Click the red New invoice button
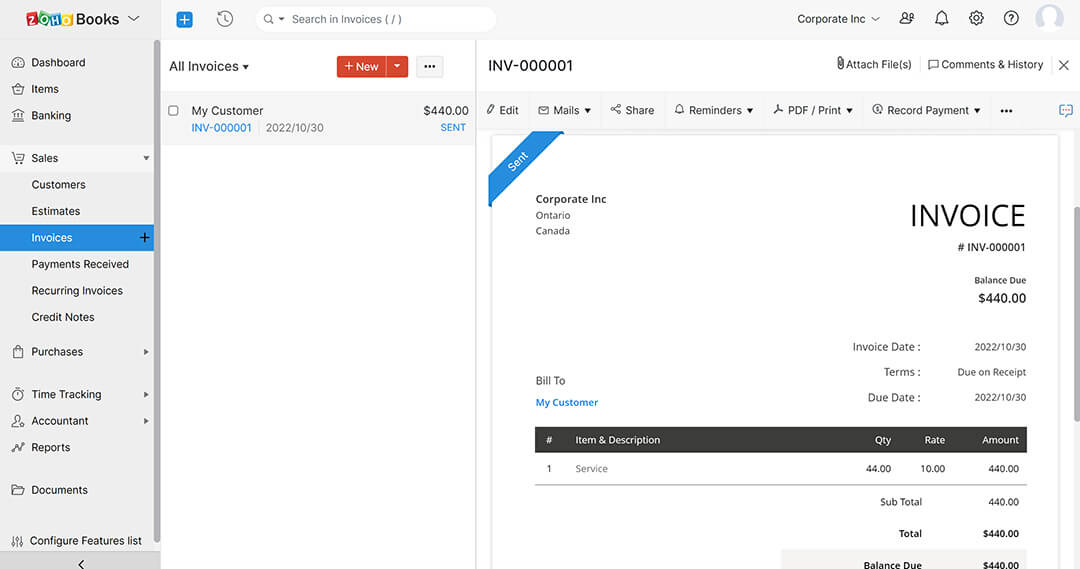Image resolution: width=1080 pixels, height=569 pixels. [x=361, y=67]
